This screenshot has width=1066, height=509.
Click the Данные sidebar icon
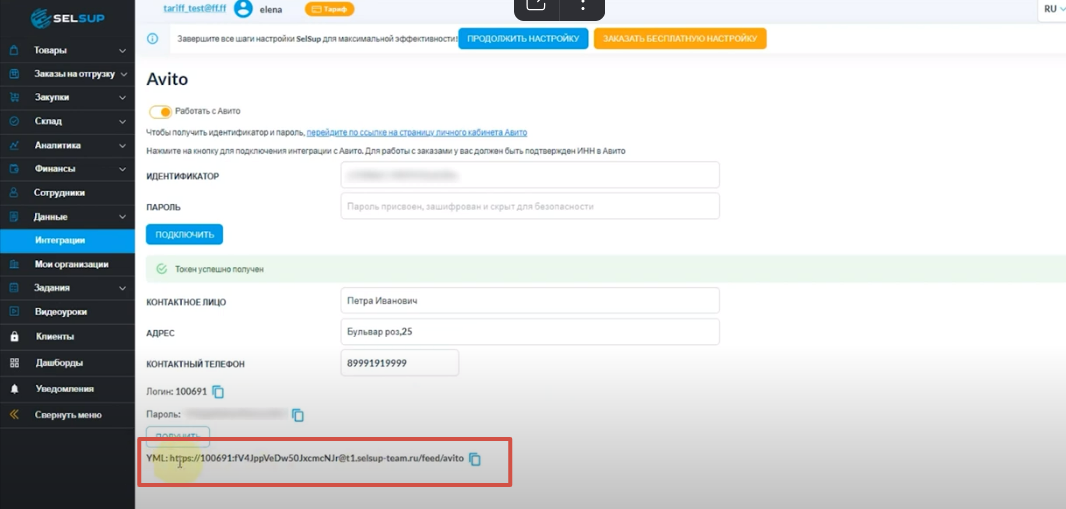coord(14,217)
